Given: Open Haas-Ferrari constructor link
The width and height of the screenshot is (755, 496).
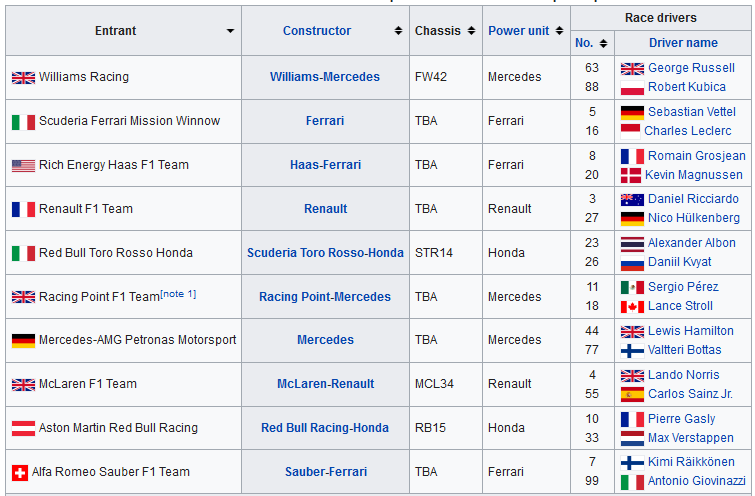Looking at the screenshot, I should (325, 165).
